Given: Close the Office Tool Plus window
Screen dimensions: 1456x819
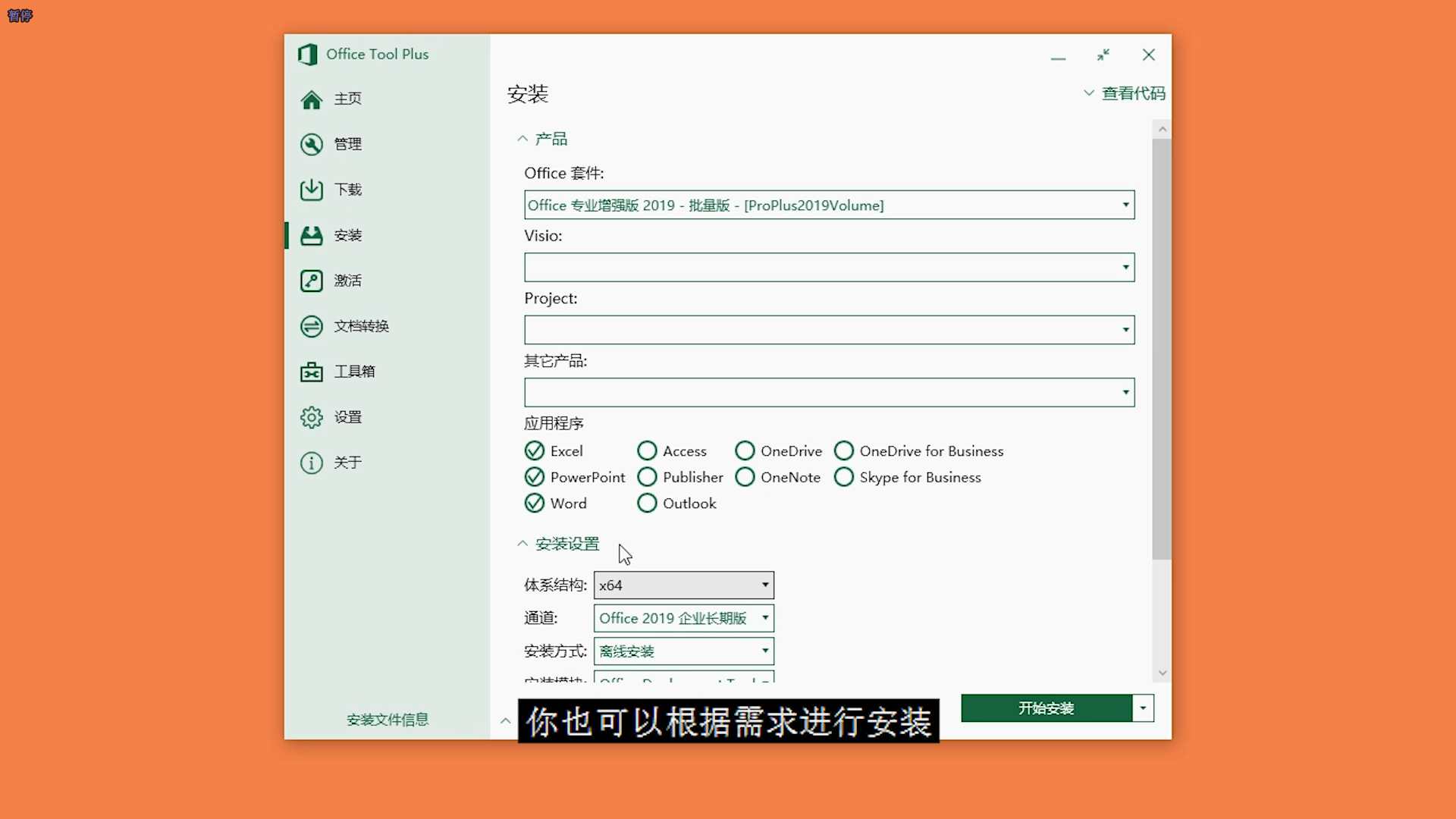Looking at the screenshot, I should click(x=1149, y=55).
